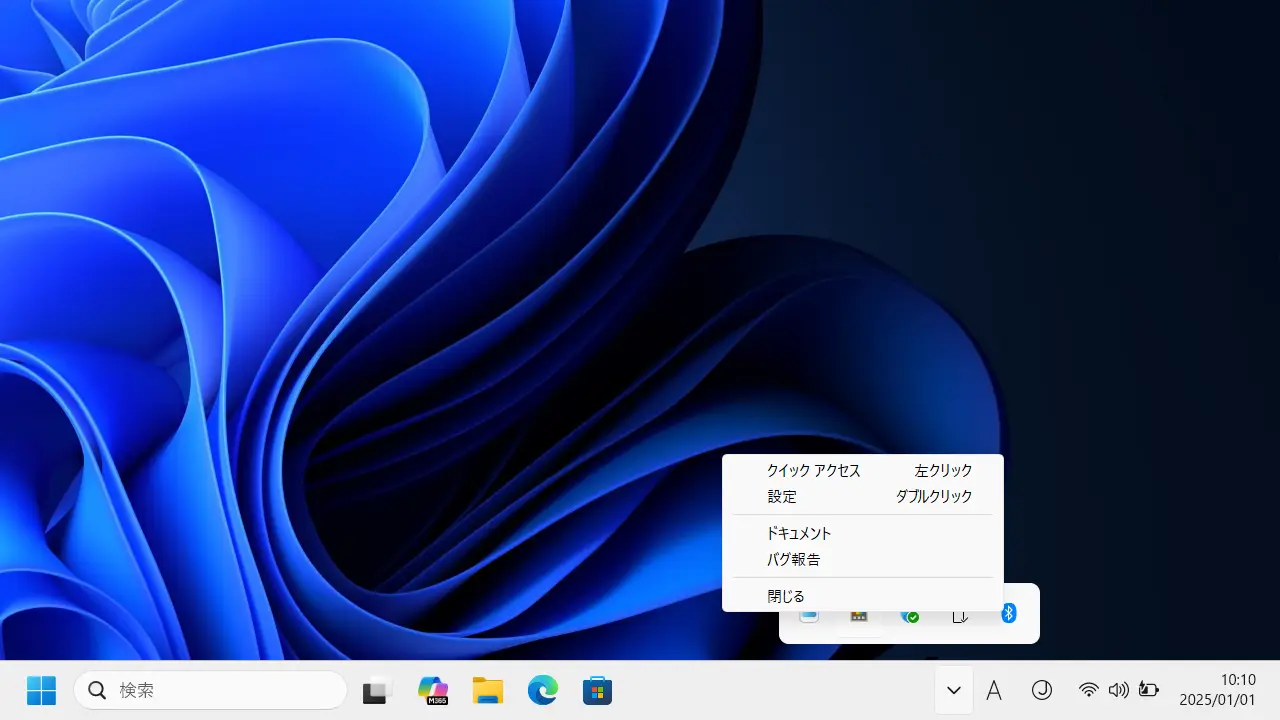Open ドキュメント from the context menu

pyautogui.click(x=799, y=533)
